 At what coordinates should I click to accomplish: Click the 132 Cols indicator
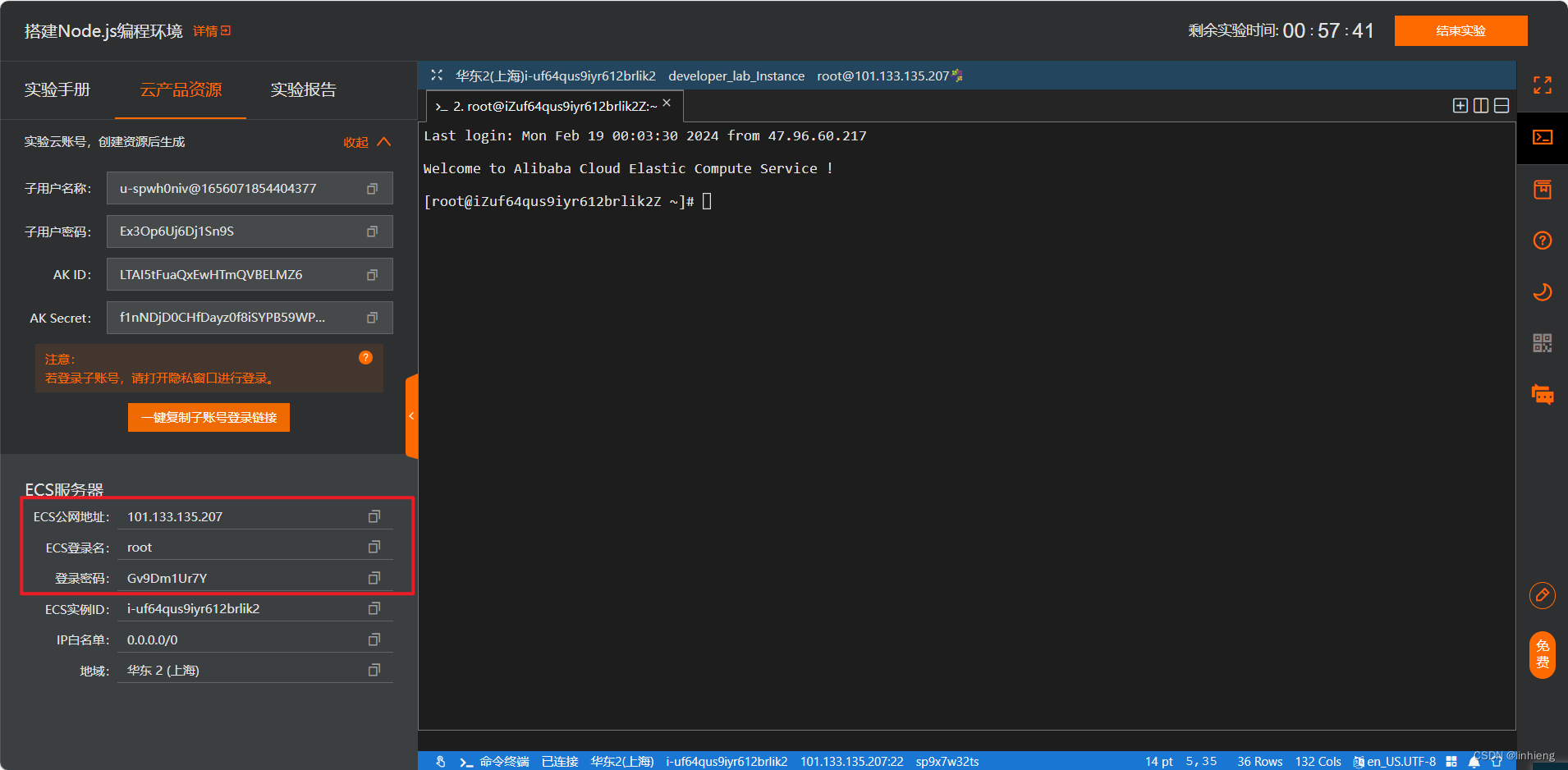1318,762
